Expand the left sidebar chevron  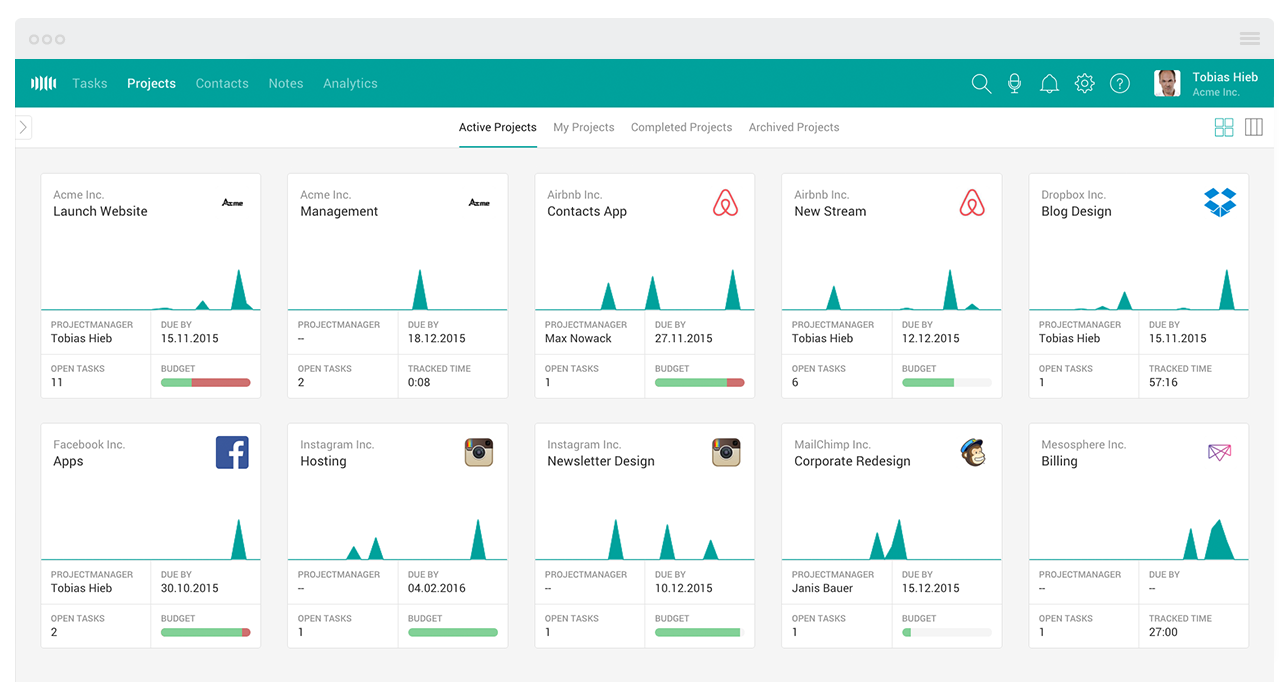pyautogui.click(x=23, y=127)
